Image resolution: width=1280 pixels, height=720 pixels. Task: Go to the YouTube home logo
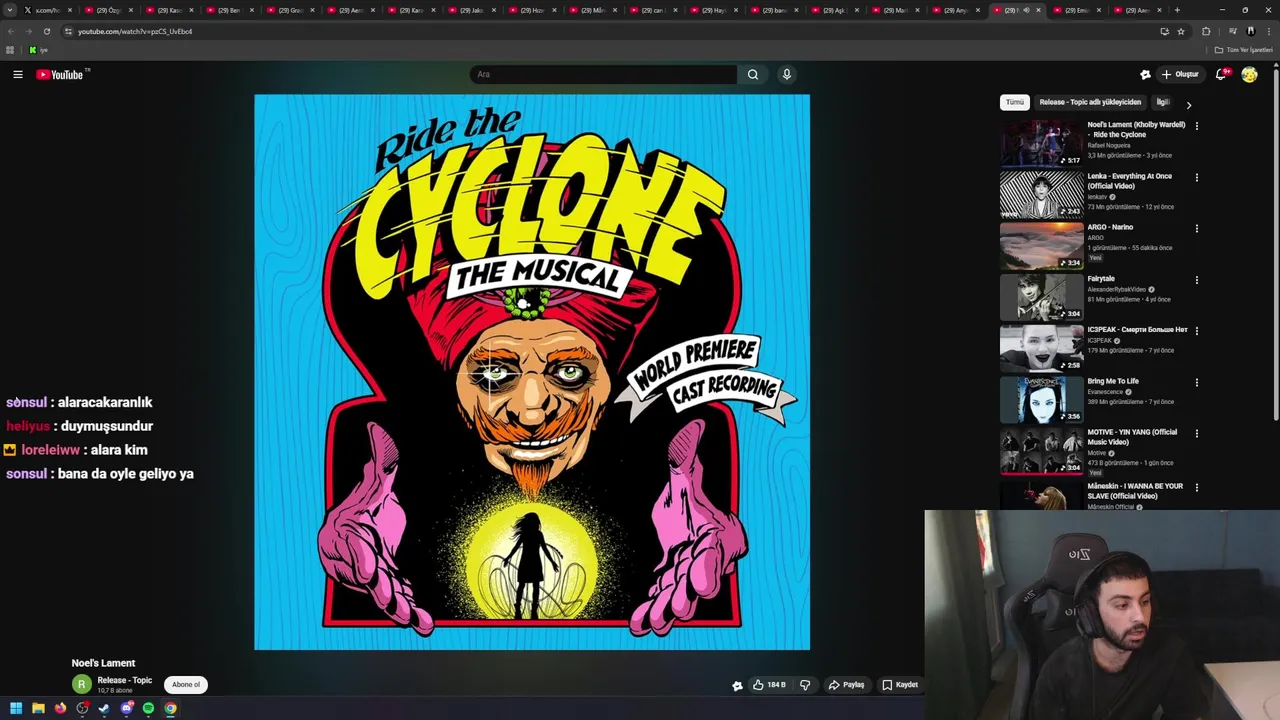pos(60,74)
